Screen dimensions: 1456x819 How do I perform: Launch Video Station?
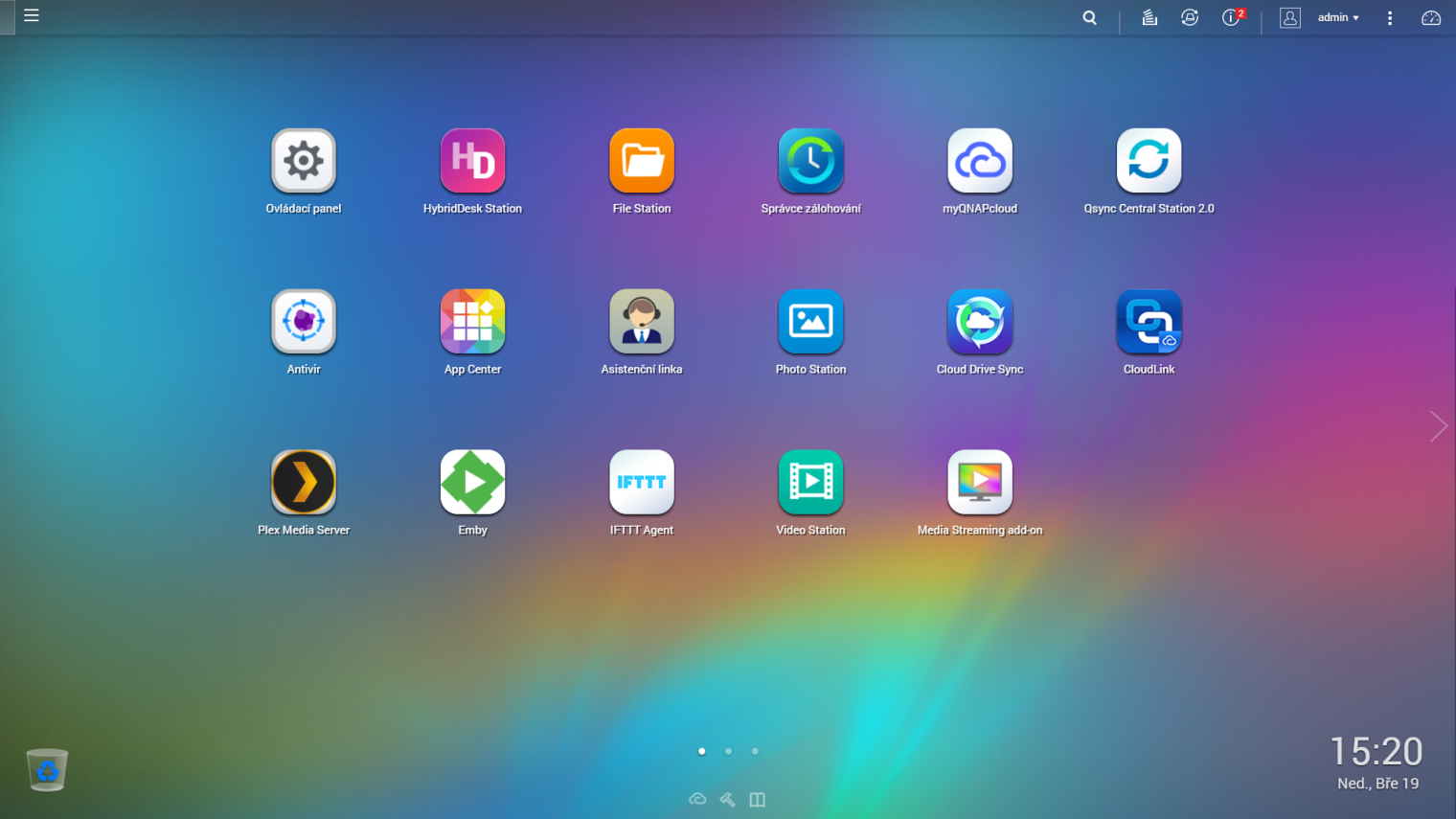point(810,483)
